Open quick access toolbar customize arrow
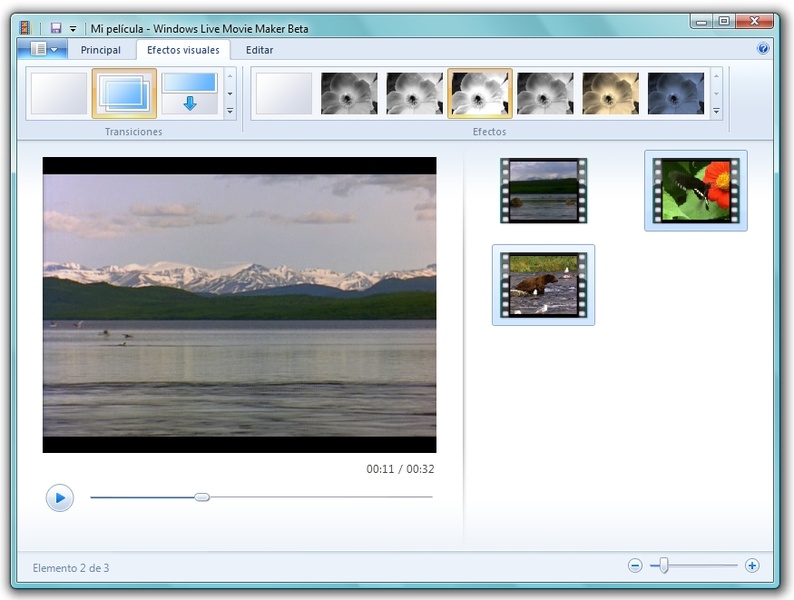This screenshot has width=794, height=600. (x=73, y=29)
